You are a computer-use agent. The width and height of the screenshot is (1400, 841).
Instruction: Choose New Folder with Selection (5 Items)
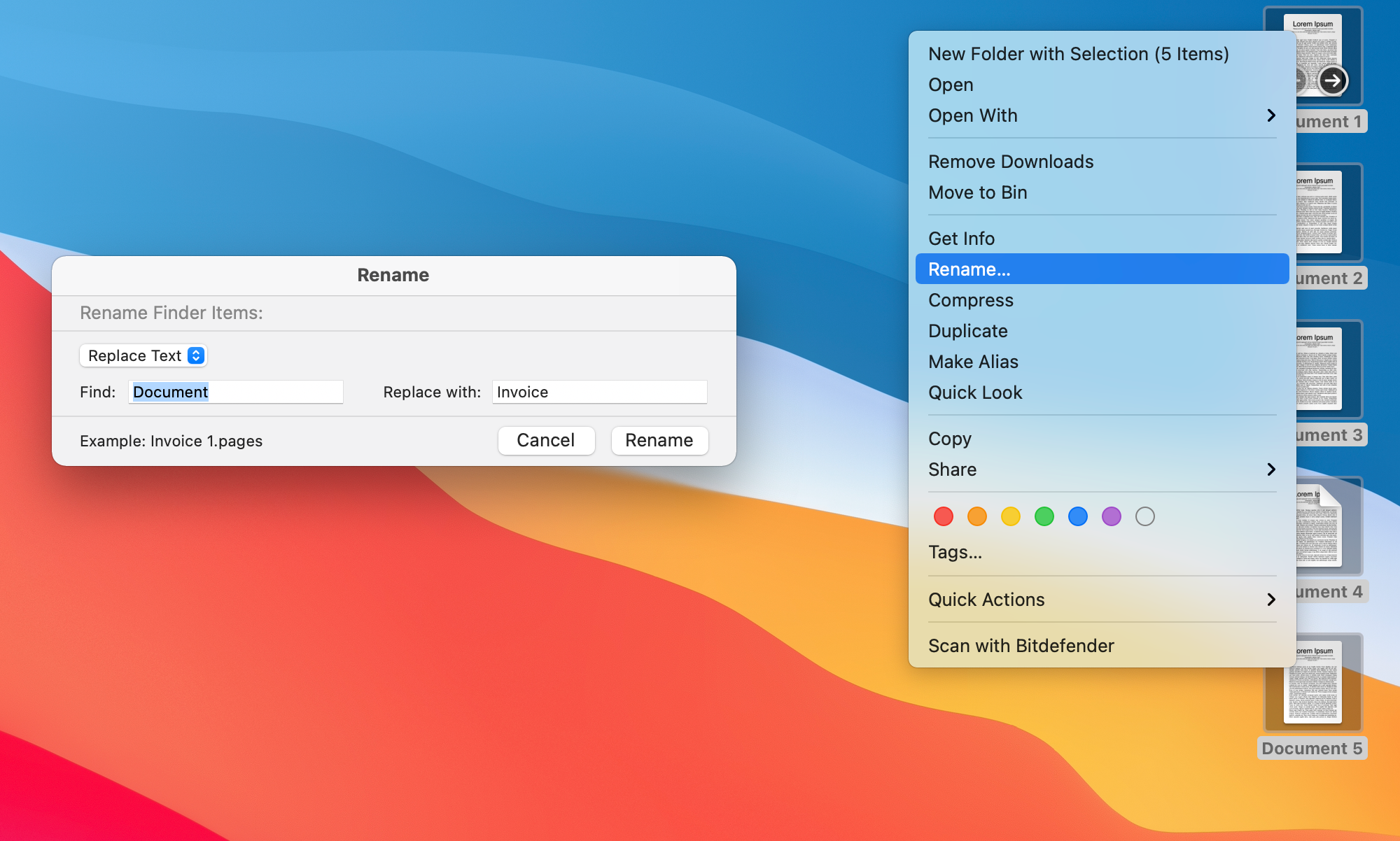pyautogui.click(x=1102, y=54)
